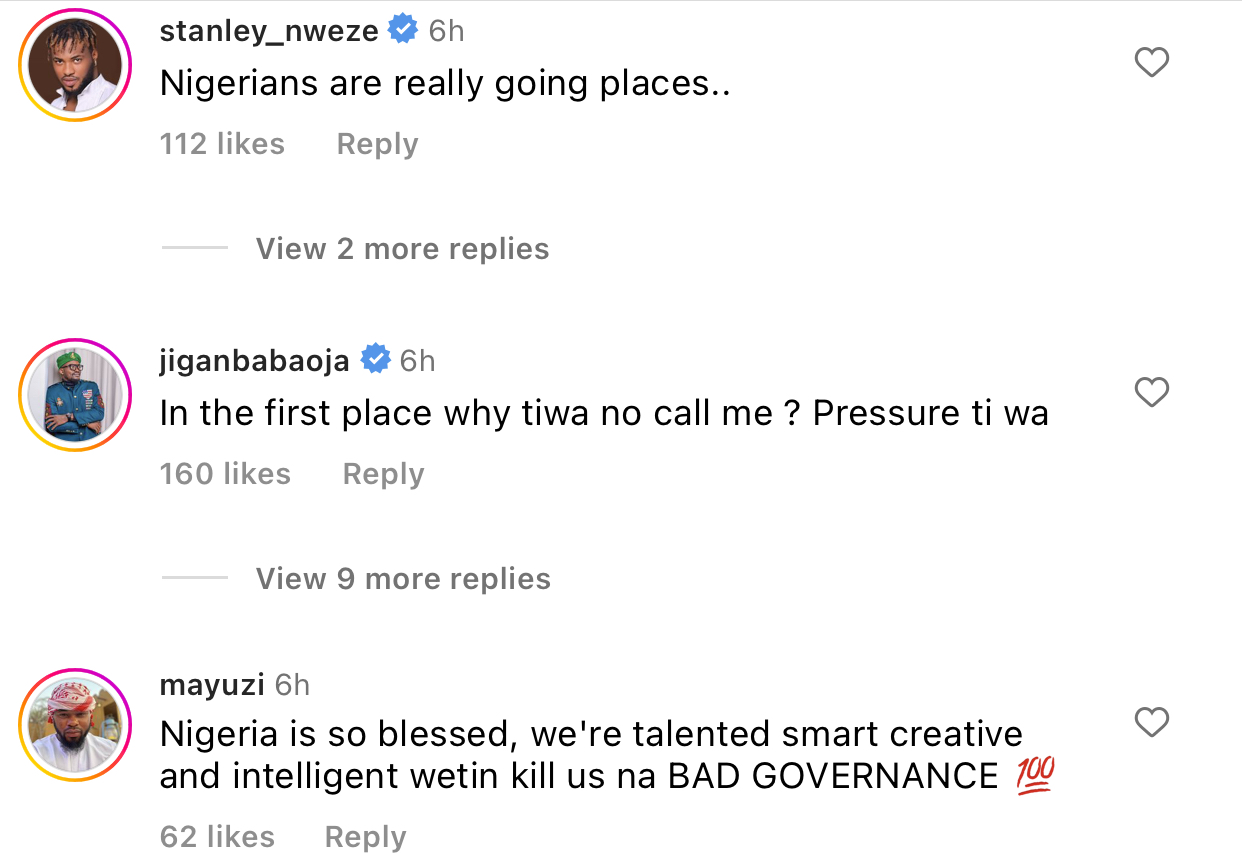This screenshot has height=853, width=1242.
Task: Open stanley_nweze's profile picture
Action: click(x=75, y=65)
